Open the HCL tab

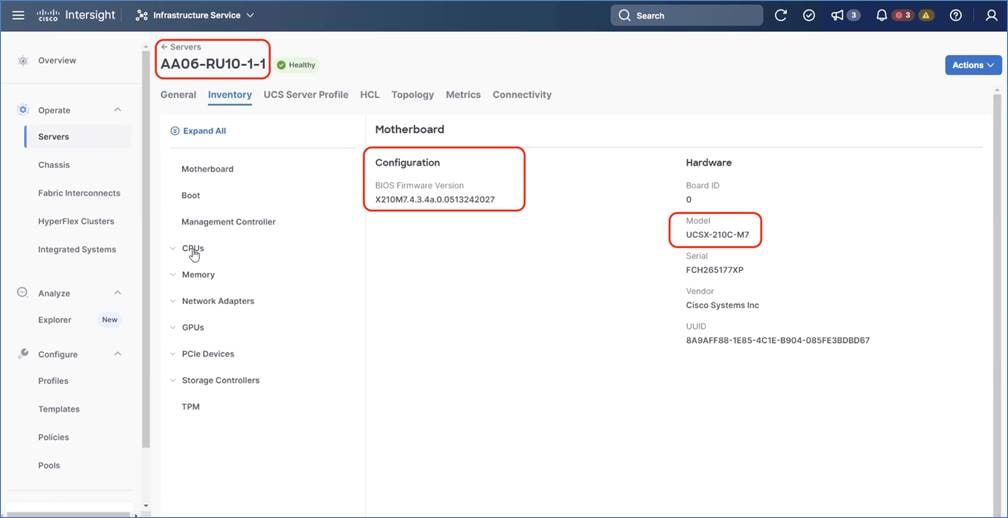pyautogui.click(x=370, y=94)
